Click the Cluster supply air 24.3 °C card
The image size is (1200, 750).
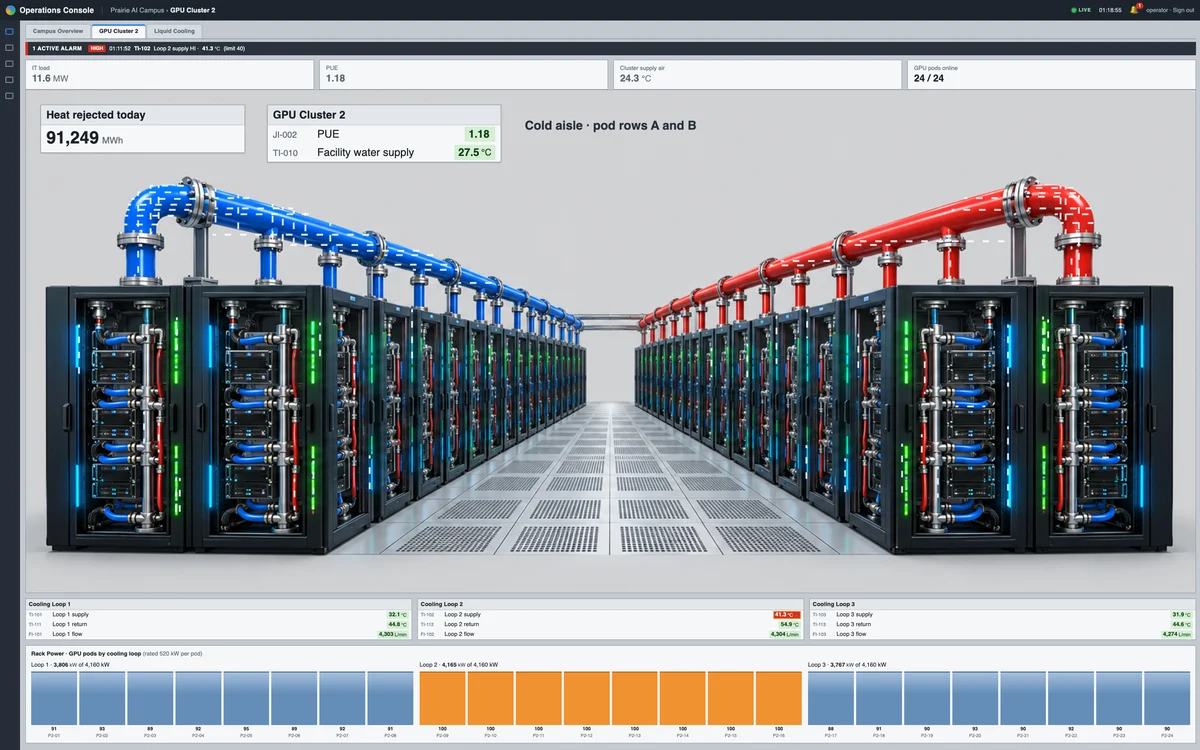point(757,74)
